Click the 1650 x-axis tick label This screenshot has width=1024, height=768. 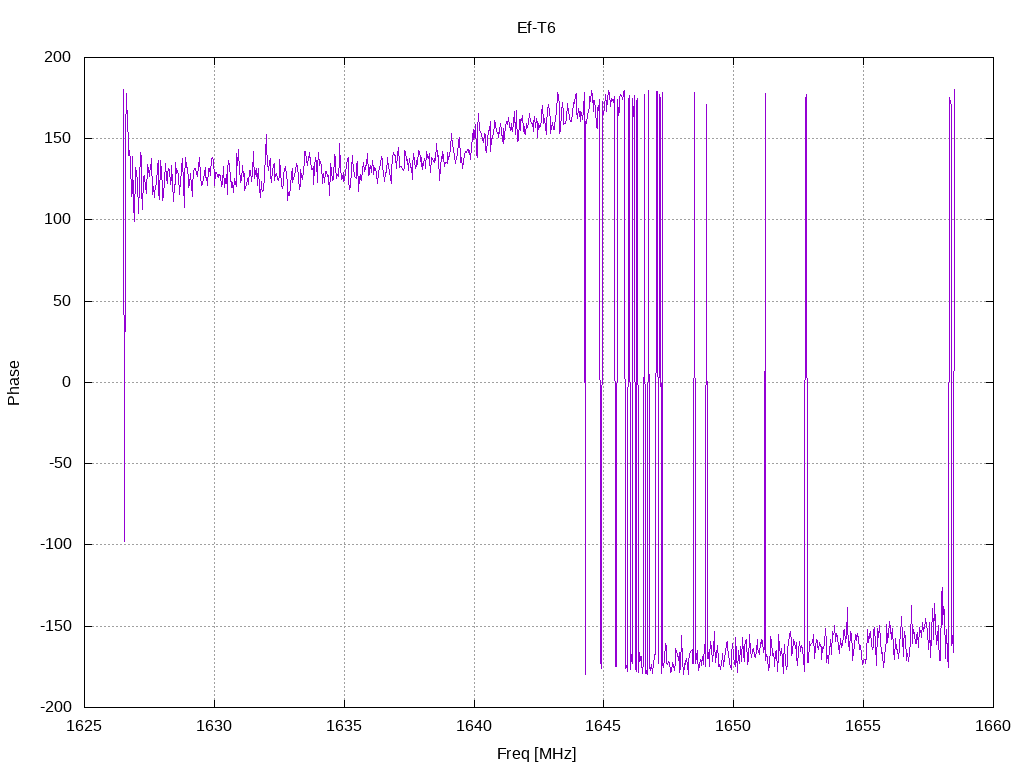733,726
